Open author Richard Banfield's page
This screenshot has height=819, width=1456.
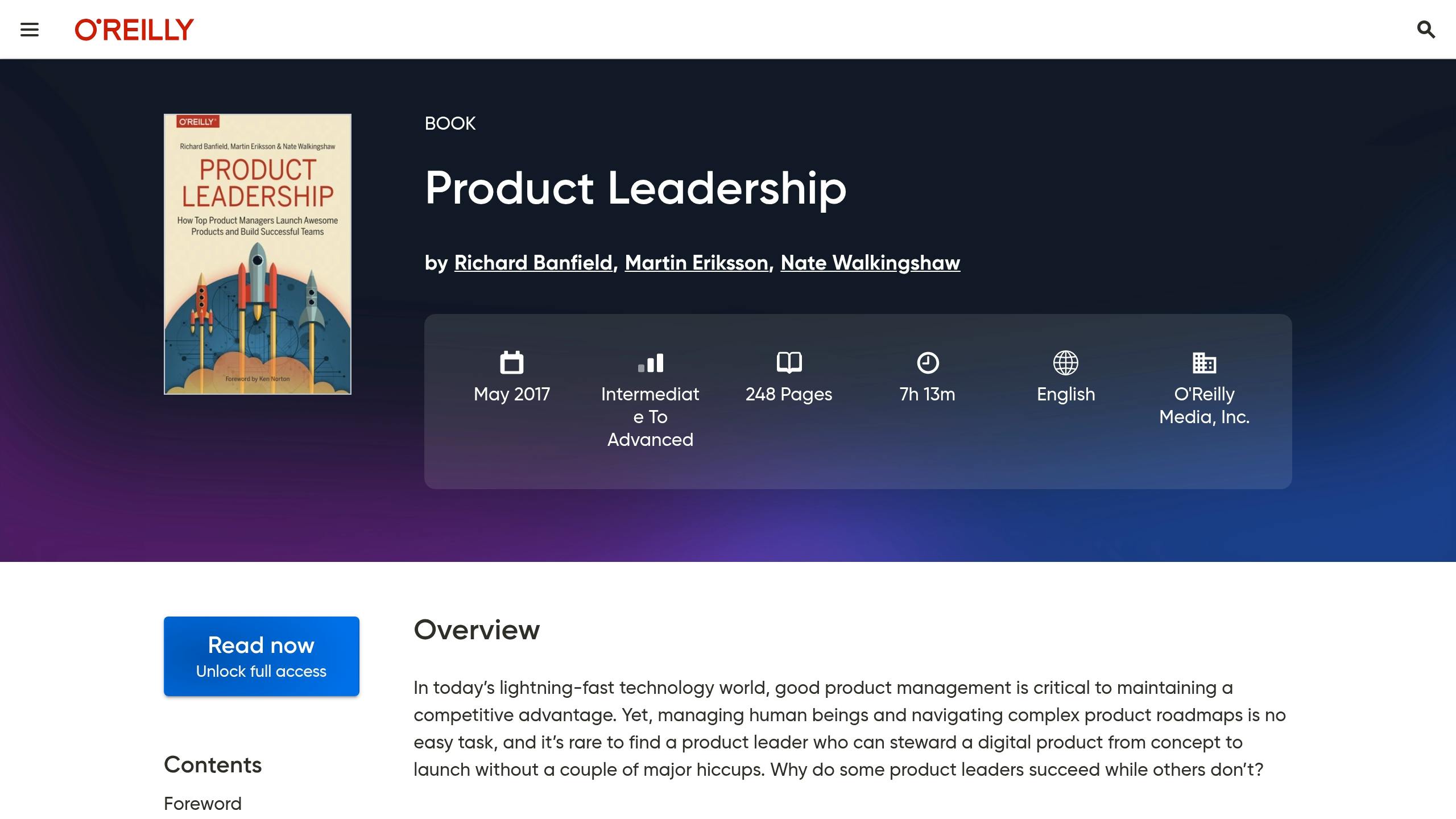533,263
